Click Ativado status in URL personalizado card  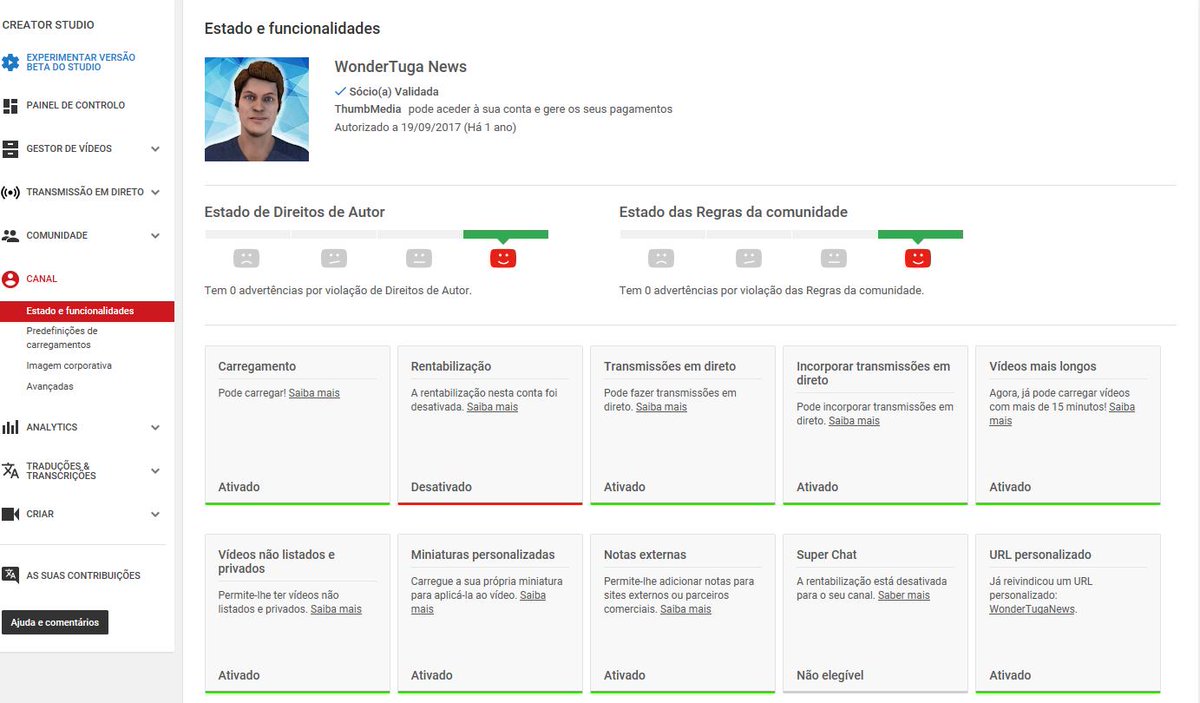click(1010, 675)
